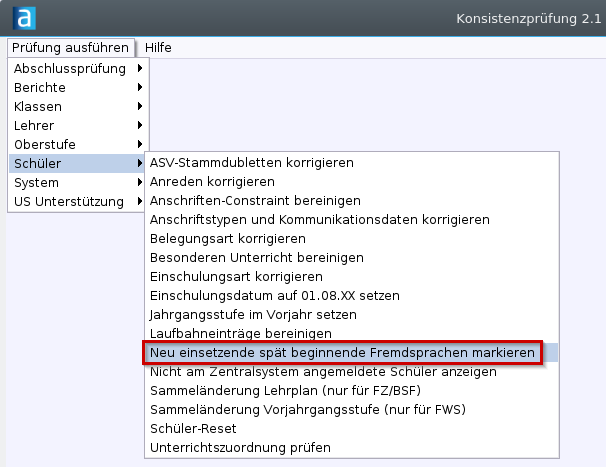Image resolution: width=606 pixels, height=467 pixels.
Task: Choose Einschulungsart korrigieren
Action: pos(352,276)
